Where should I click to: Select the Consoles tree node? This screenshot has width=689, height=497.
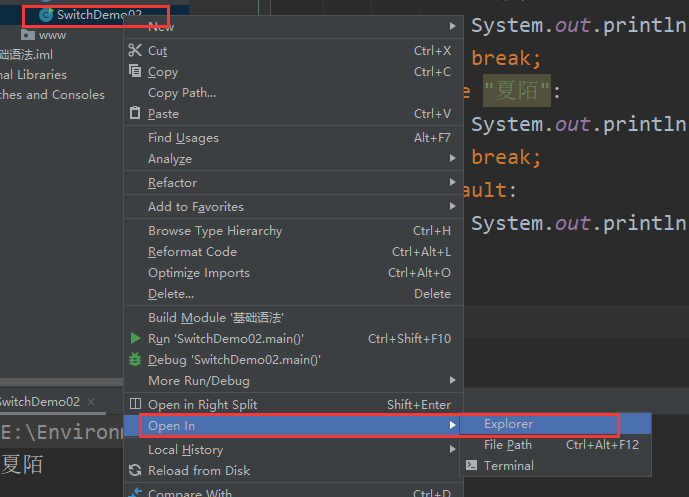[x=52, y=94]
